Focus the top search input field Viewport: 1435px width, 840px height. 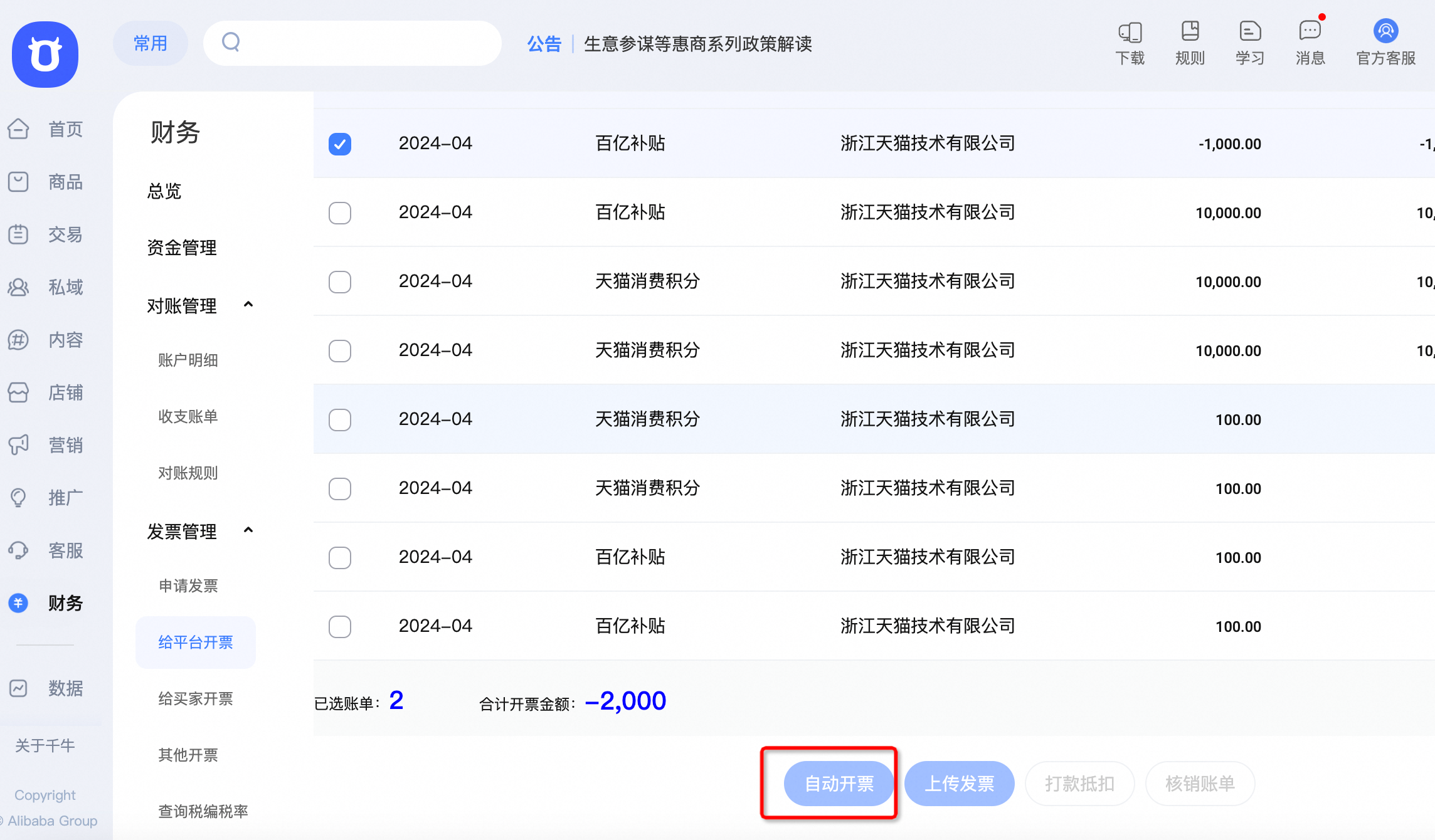tap(352, 43)
